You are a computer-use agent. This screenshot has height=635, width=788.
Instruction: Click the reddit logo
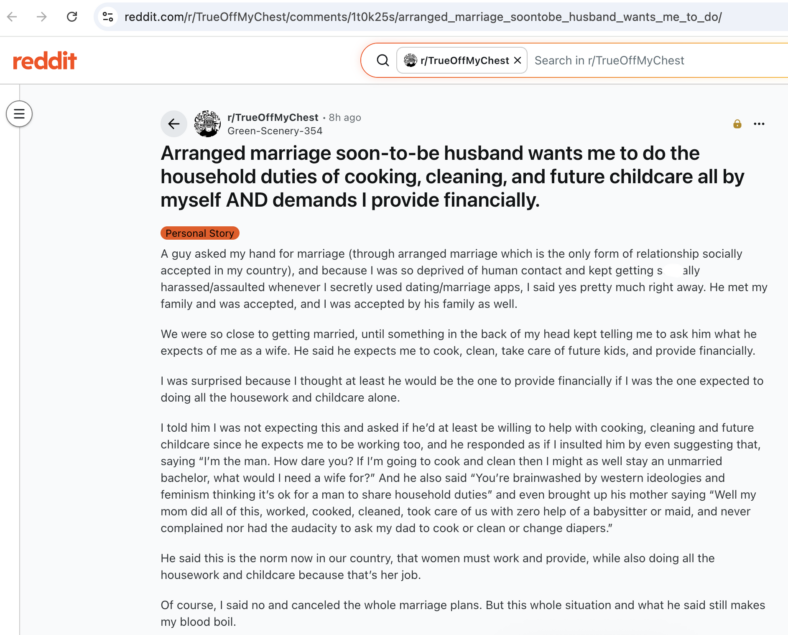click(x=45, y=61)
